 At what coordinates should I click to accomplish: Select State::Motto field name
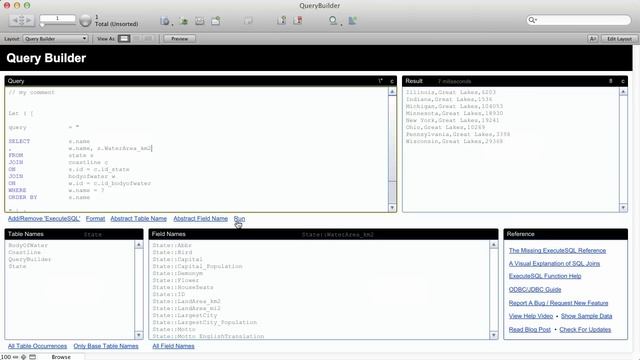tap(174, 329)
